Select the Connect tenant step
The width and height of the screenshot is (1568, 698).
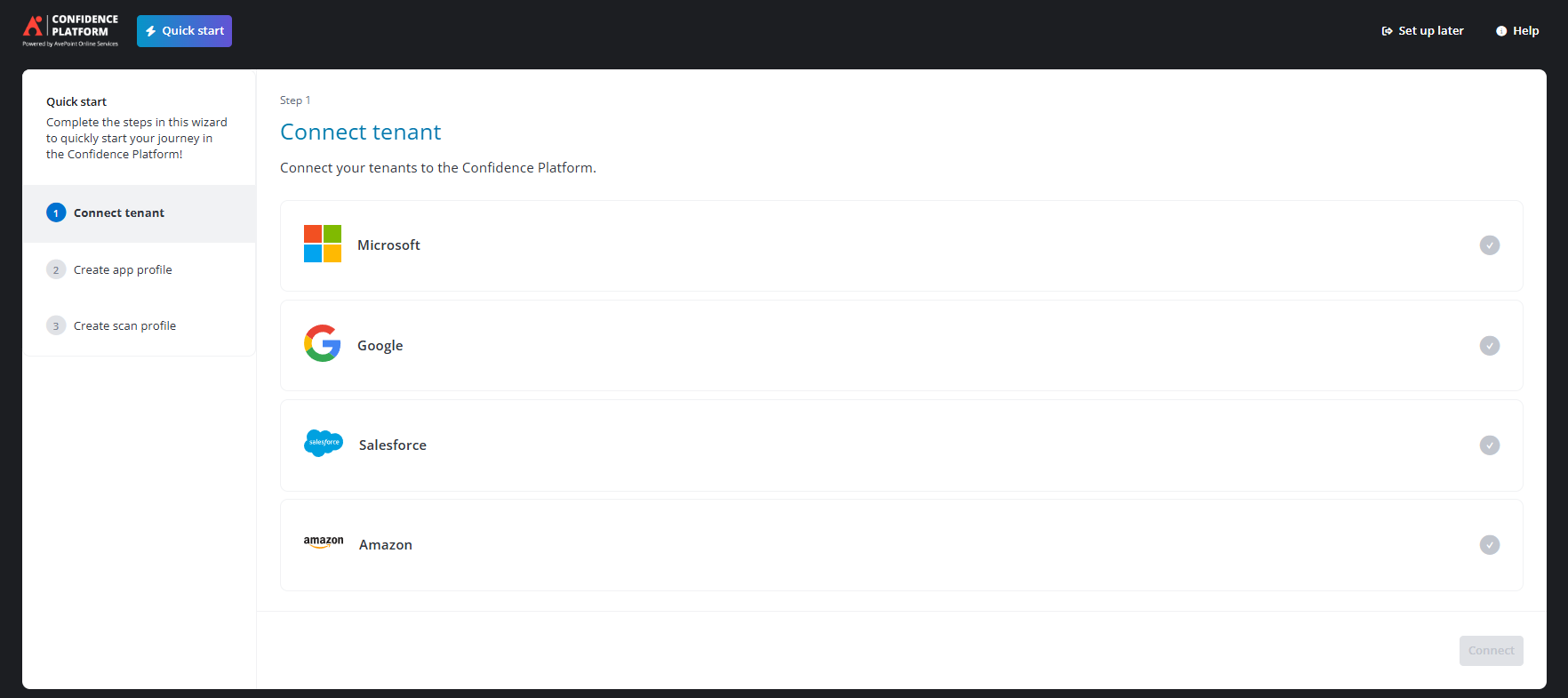click(119, 213)
